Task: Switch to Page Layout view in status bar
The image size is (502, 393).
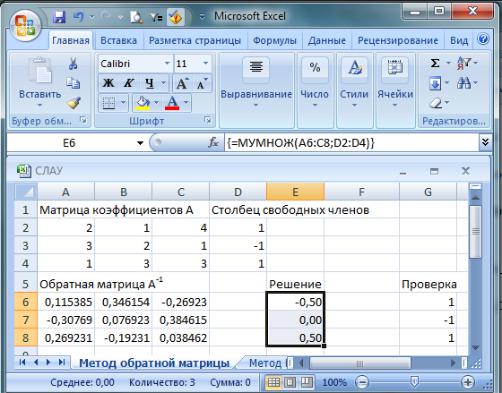Action: (x=290, y=382)
